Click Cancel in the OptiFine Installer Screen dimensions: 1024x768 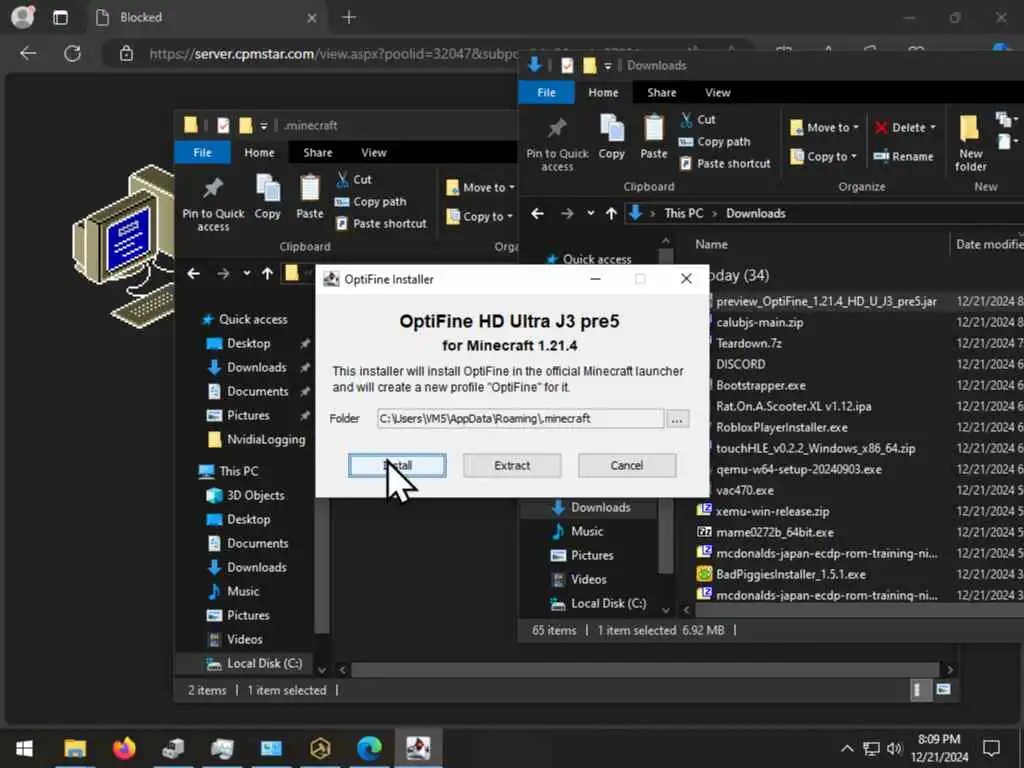pos(627,466)
